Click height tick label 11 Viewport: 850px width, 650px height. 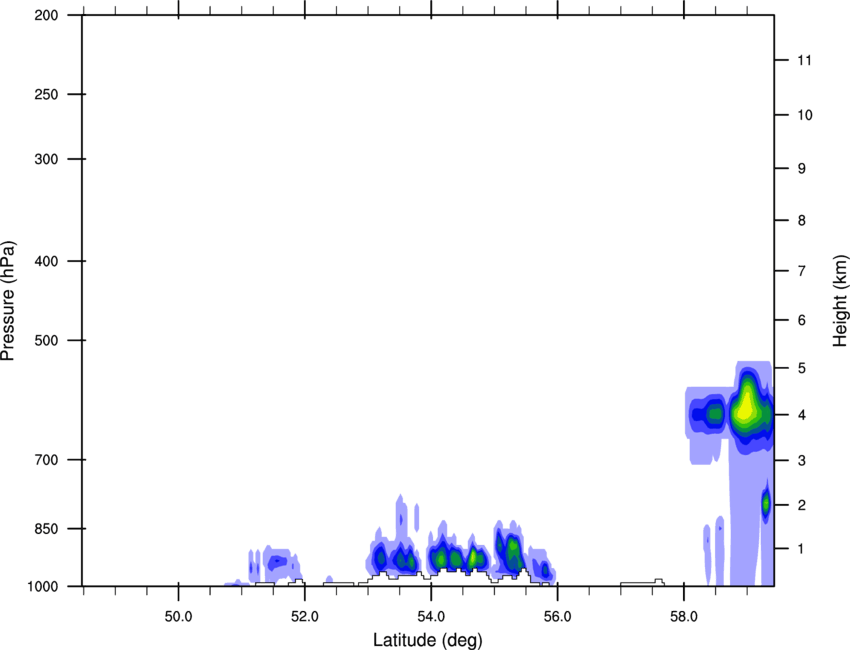(804, 60)
